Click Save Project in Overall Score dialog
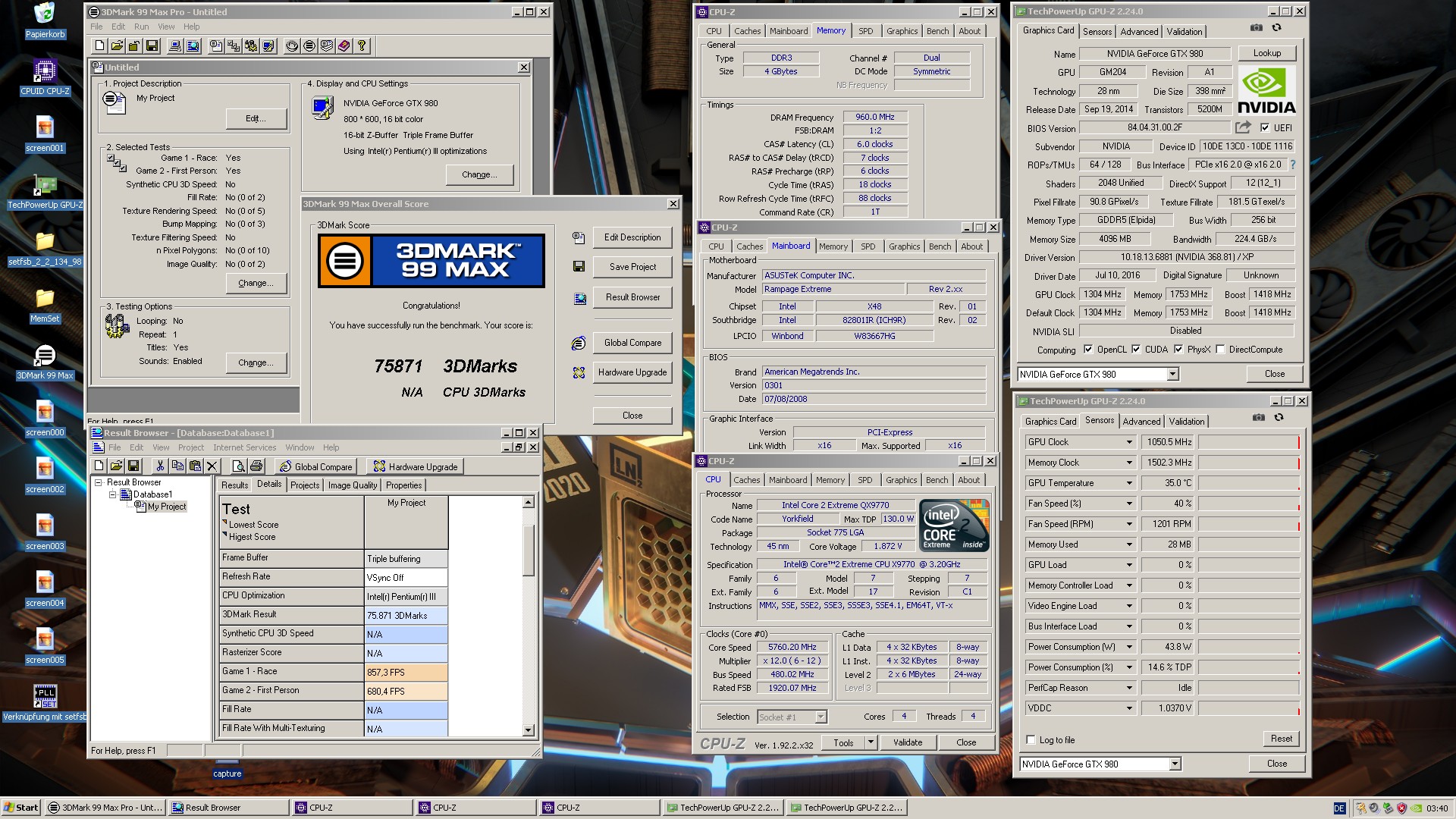Image resolution: width=1456 pixels, height=819 pixels. point(632,267)
